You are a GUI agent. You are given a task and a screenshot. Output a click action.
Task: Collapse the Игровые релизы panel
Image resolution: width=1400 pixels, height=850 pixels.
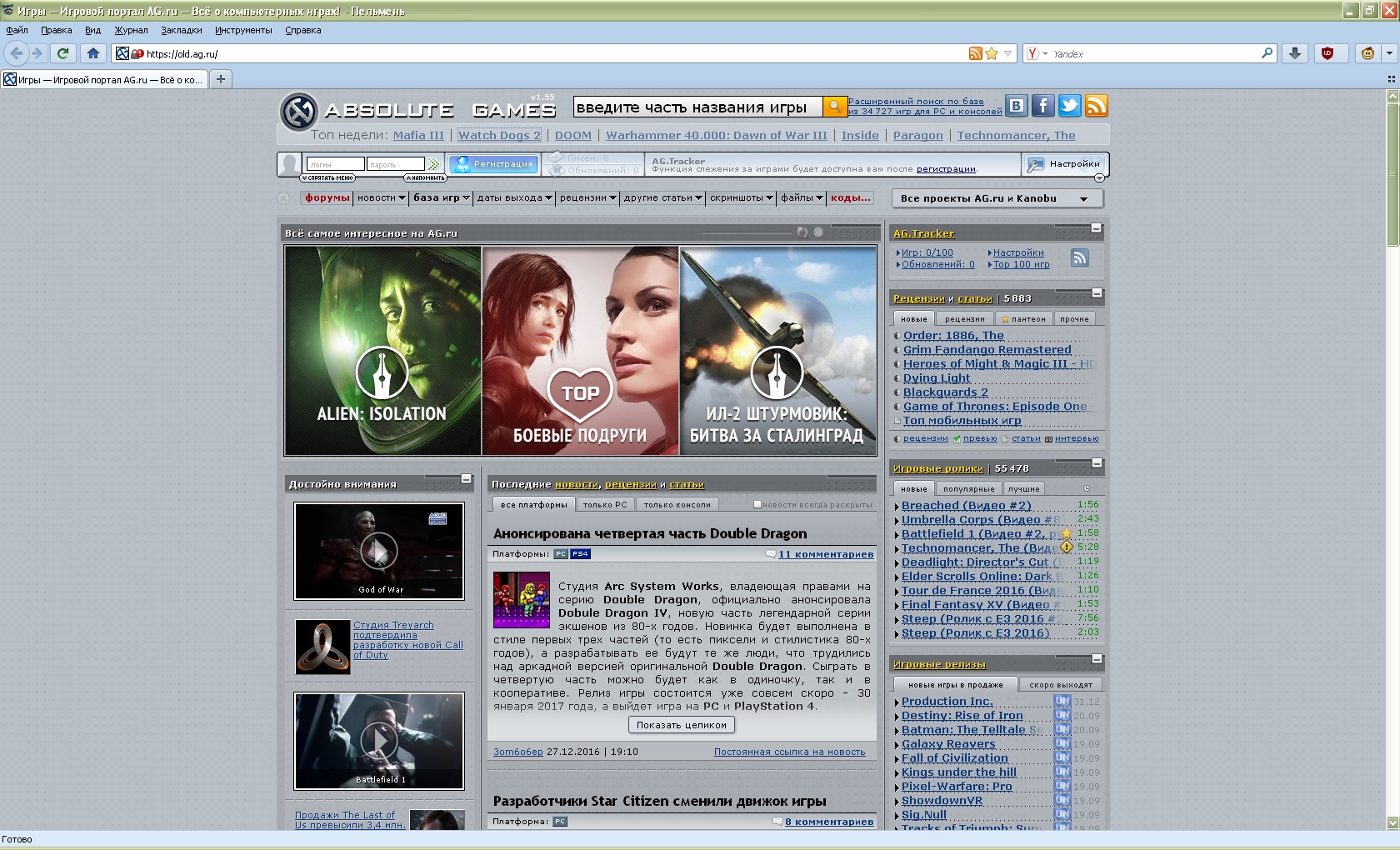[x=1097, y=658]
